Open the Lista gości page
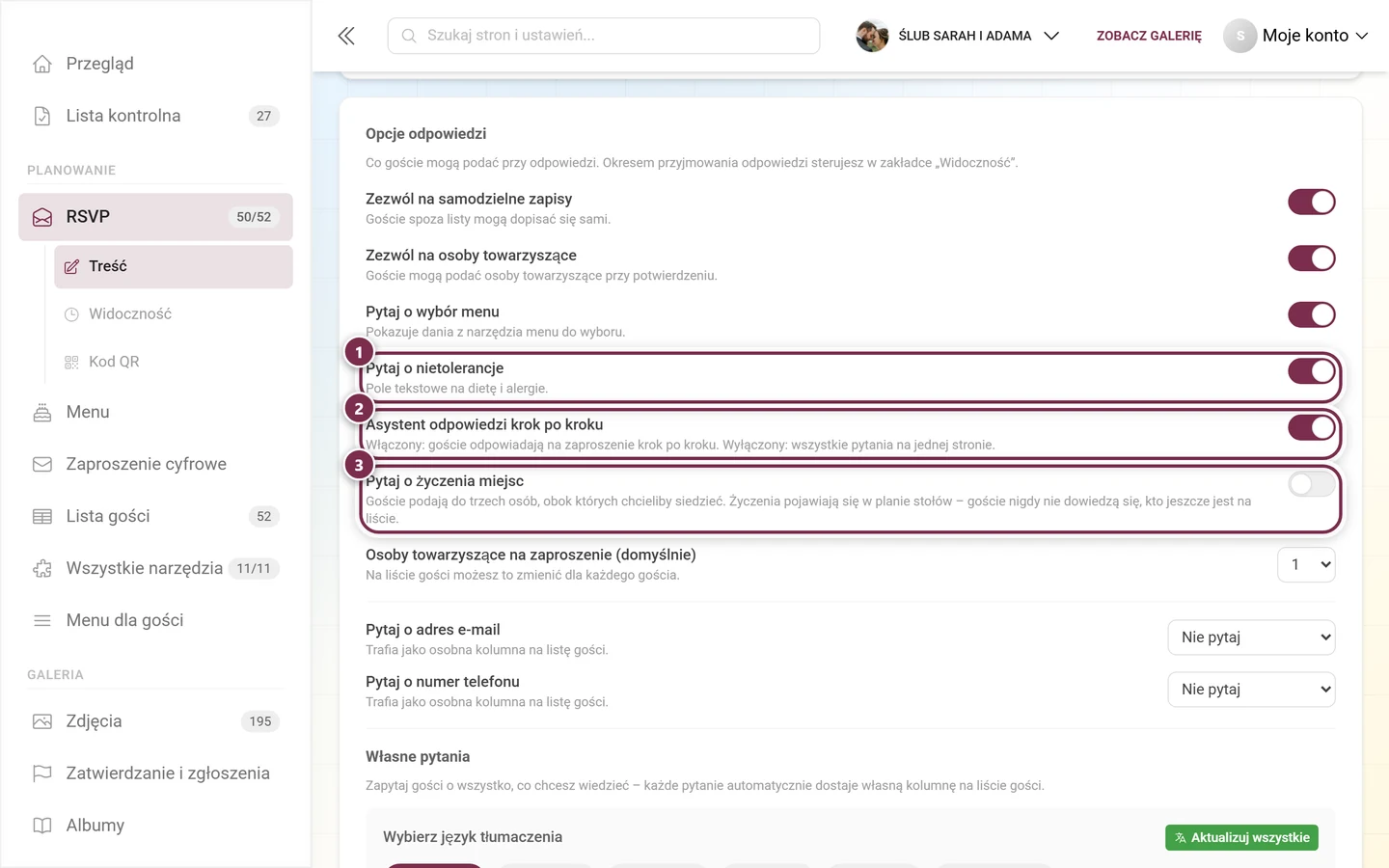 (x=155, y=516)
